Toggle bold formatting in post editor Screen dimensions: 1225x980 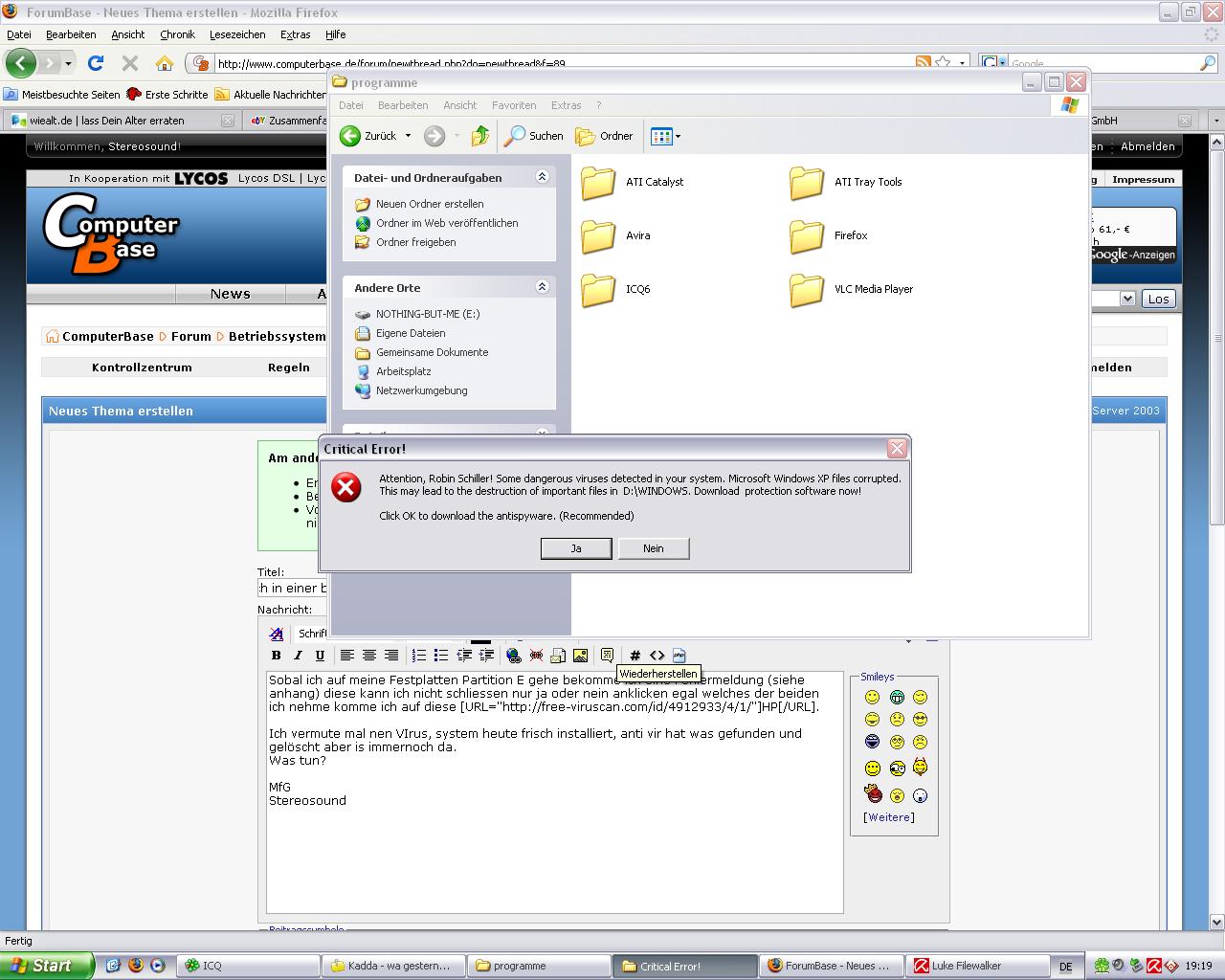pyautogui.click(x=276, y=656)
